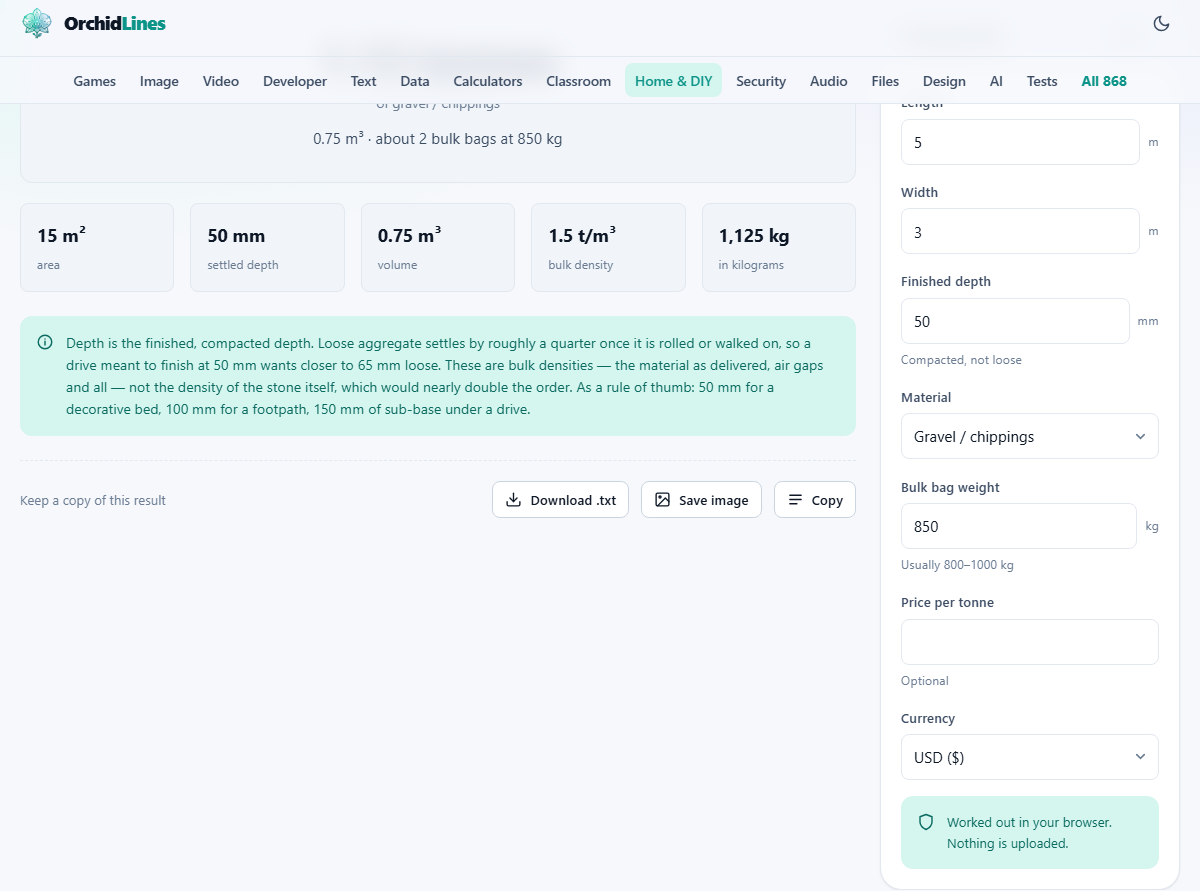Open the Files category tab
Viewport: 1200px width, 891px height.
(x=885, y=81)
